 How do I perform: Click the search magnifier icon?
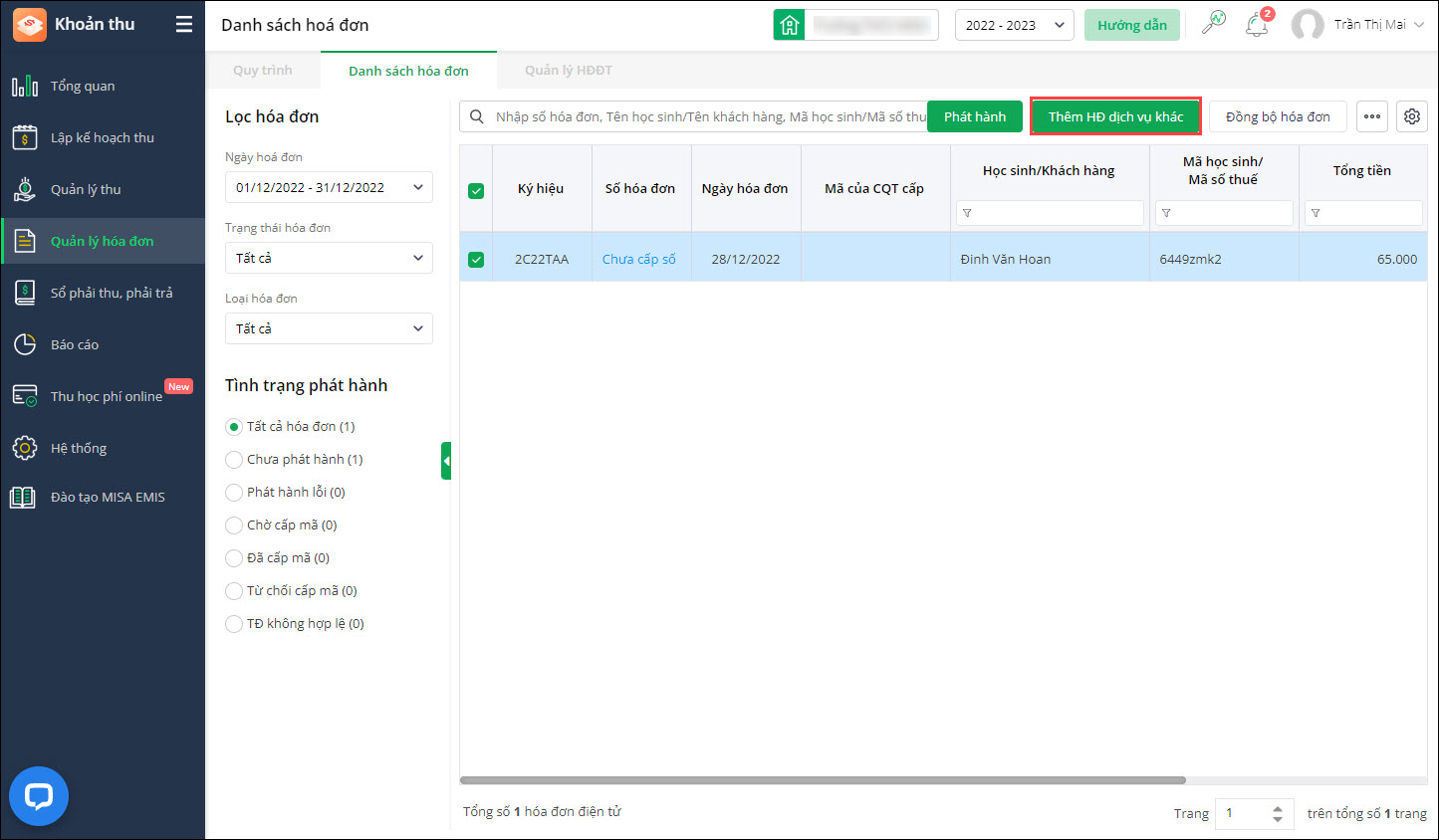[x=477, y=116]
